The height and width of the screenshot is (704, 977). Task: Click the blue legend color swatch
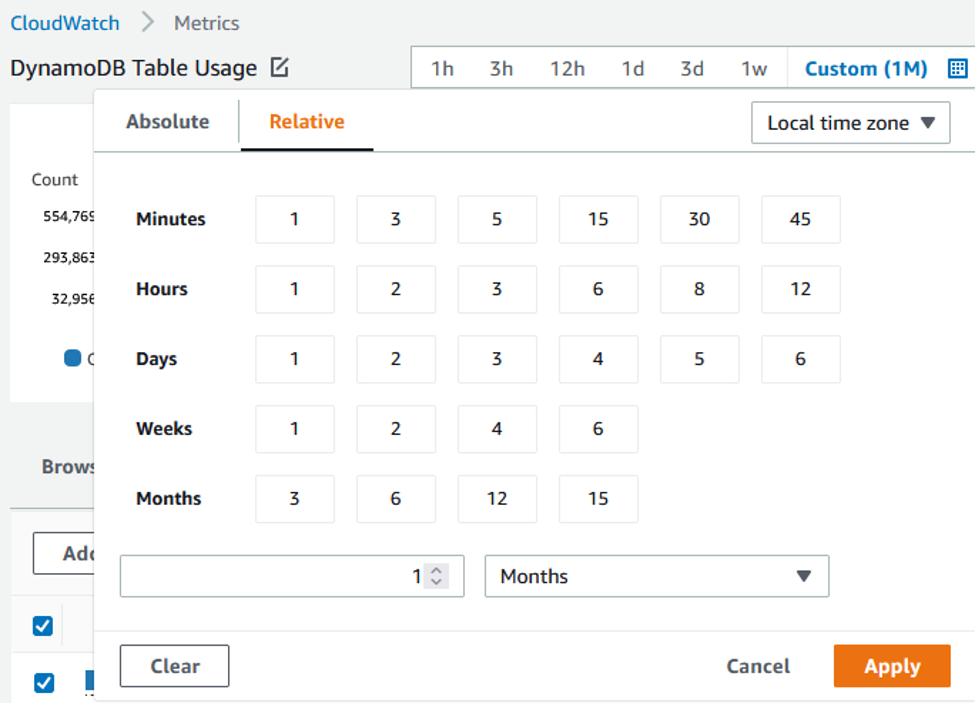coord(73,358)
